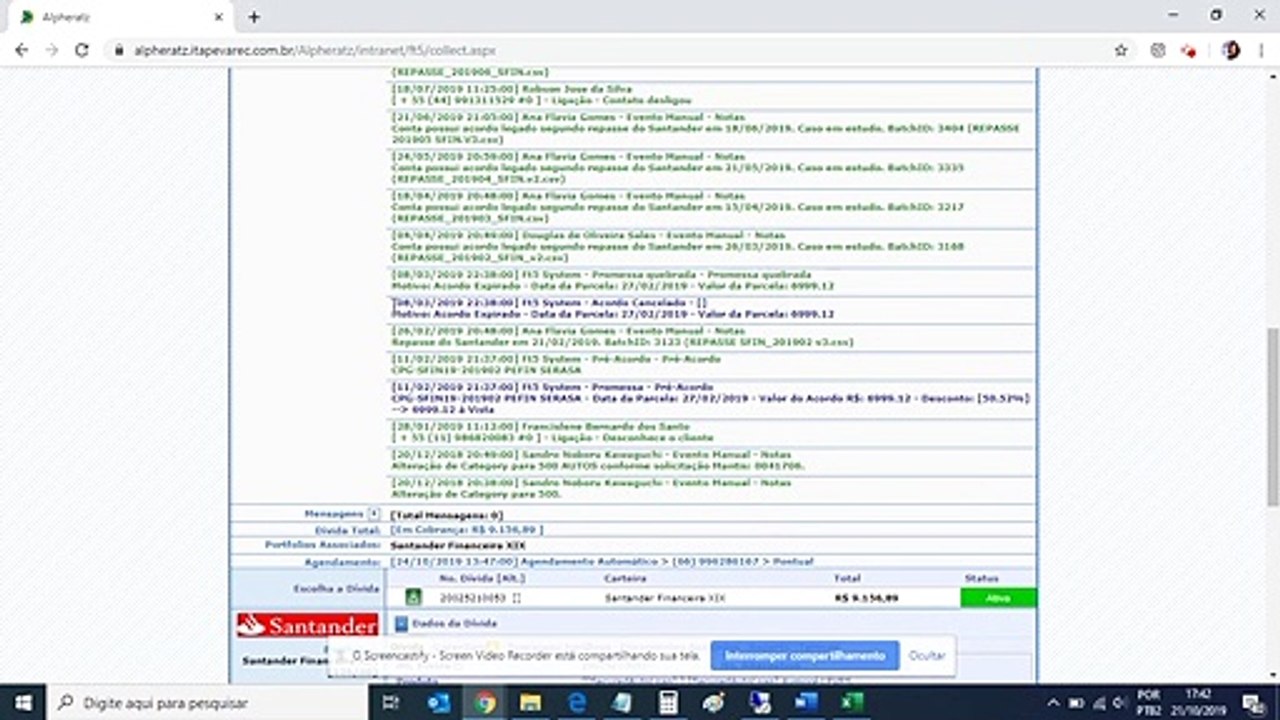This screenshot has width=1280, height=720.
Task: Click the Total value R$ 9.156,89 cell
Action: coord(866,598)
